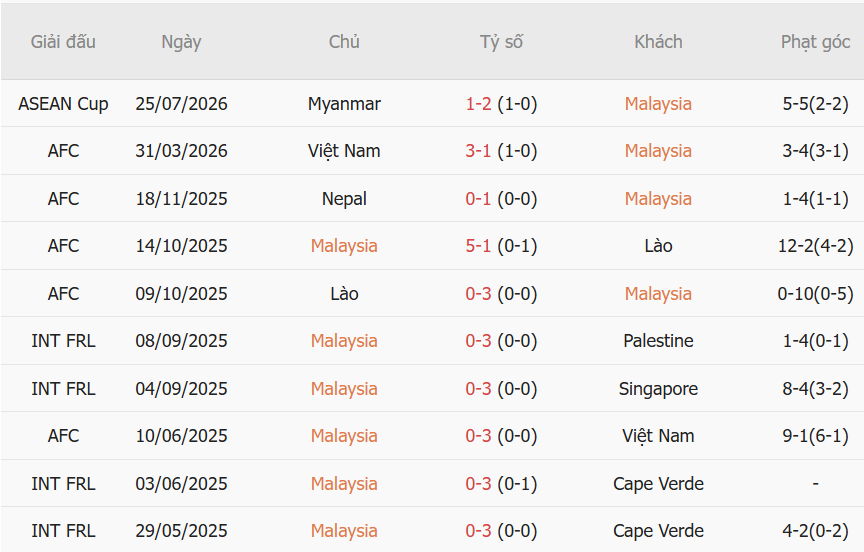The width and height of the screenshot is (864, 552).
Task: Click the Giải đấu column header
Action: (x=63, y=42)
